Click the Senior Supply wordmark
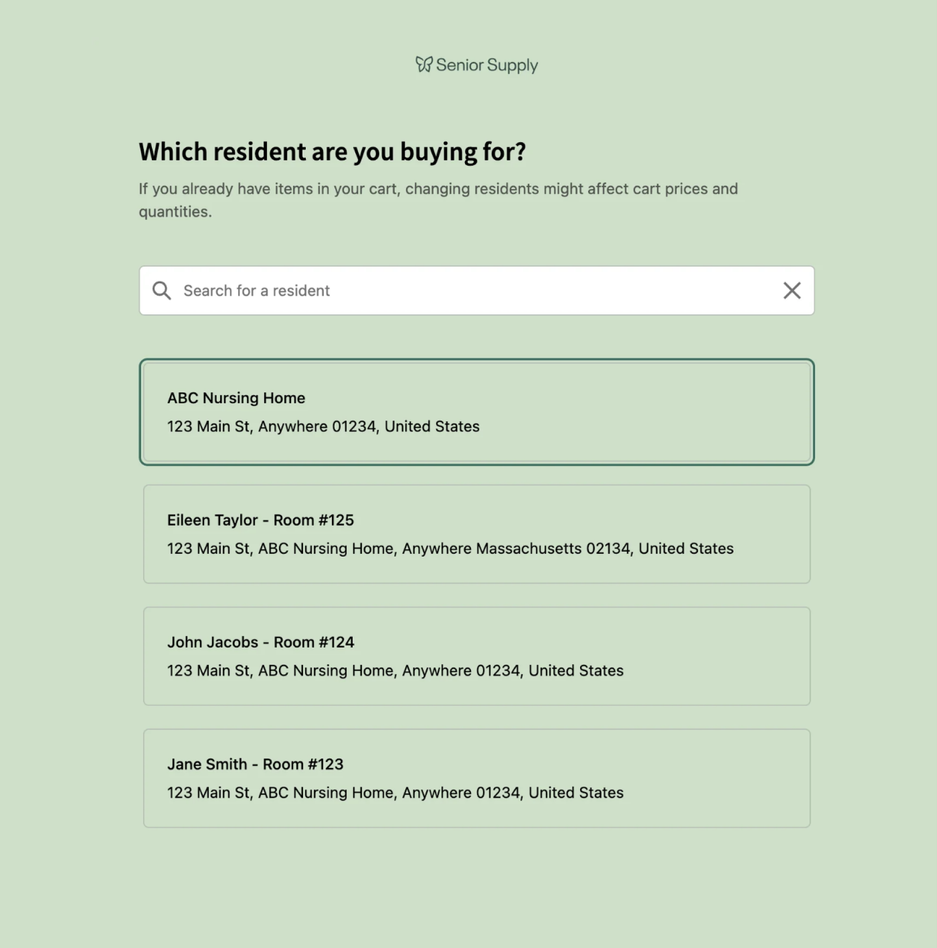Screen dimensions: 937x948 pos(487,65)
